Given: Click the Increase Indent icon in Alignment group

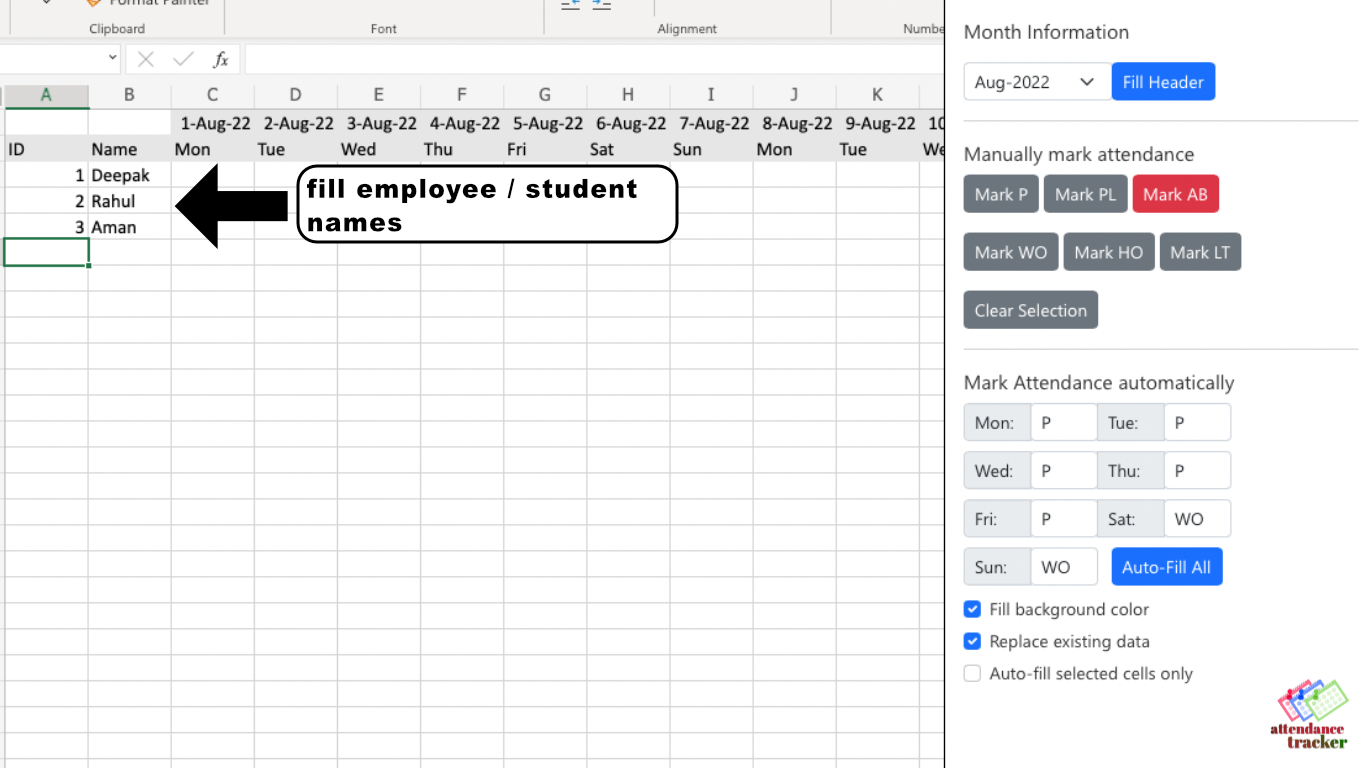Looking at the screenshot, I should (599, 5).
